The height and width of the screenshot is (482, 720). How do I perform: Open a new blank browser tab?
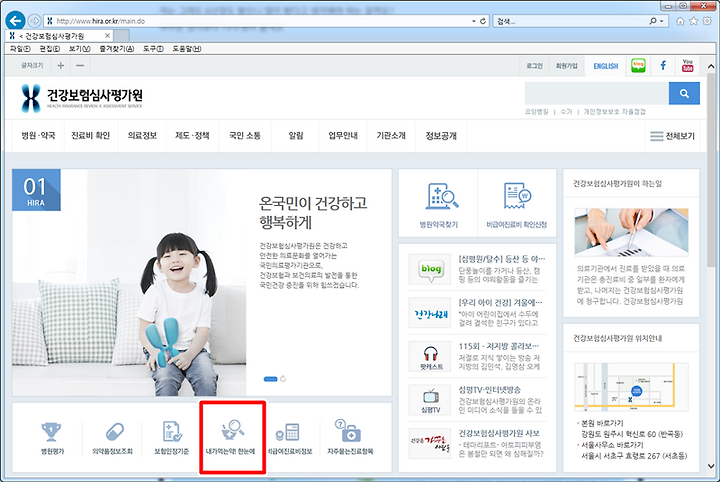click(121, 35)
